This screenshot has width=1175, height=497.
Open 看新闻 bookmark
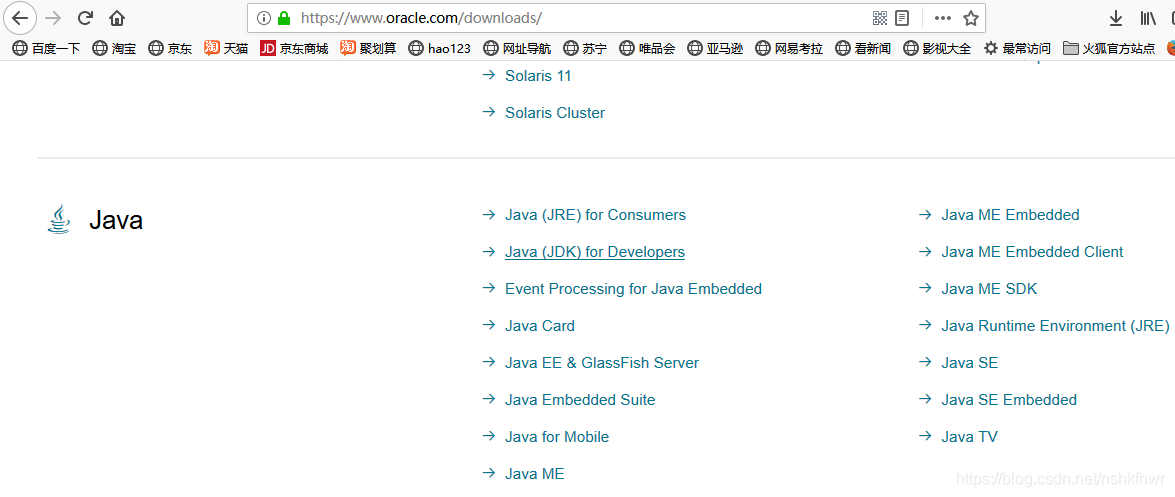(863, 49)
